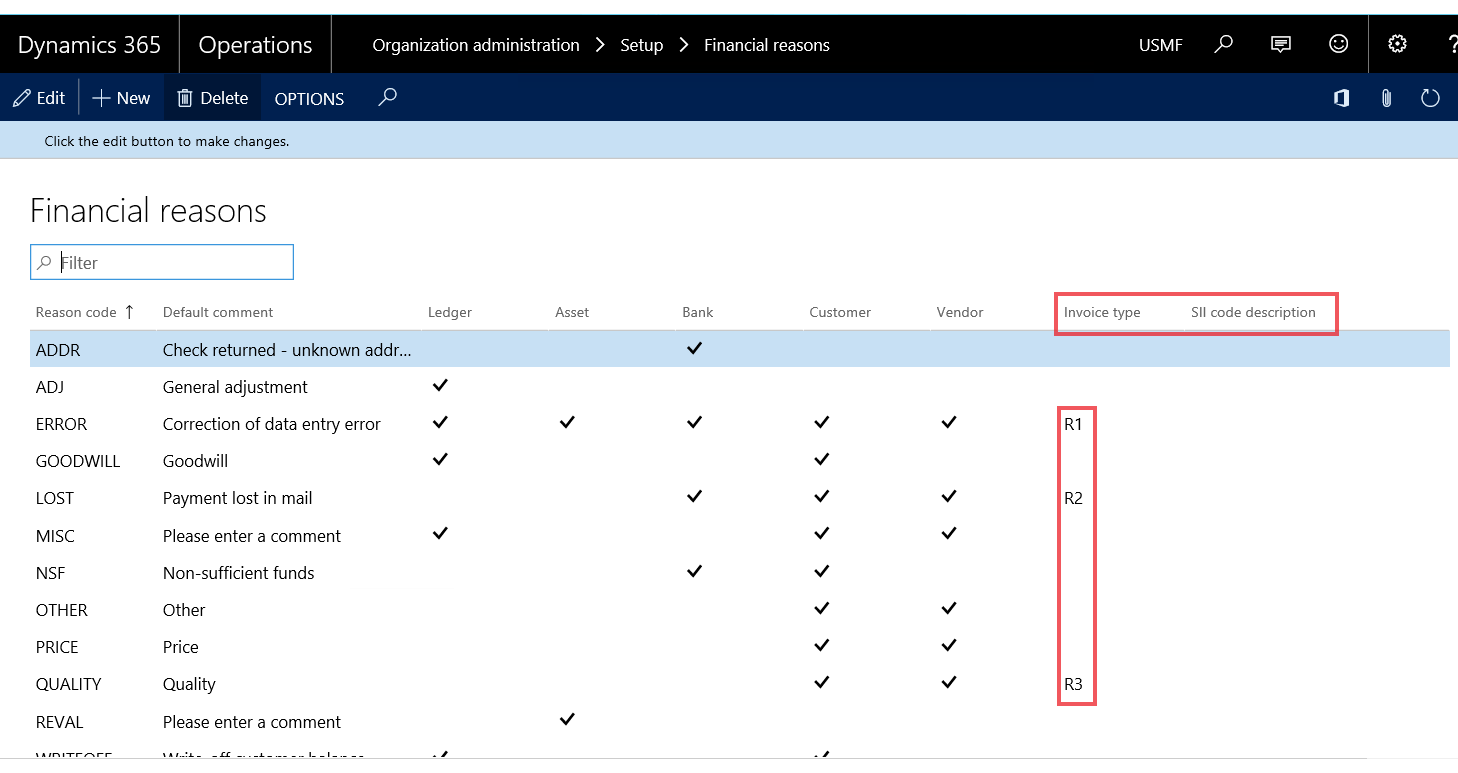Image resolution: width=1458 pixels, height=773 pixels.
Task: Click Default comment column header
Action: (218, 312)
